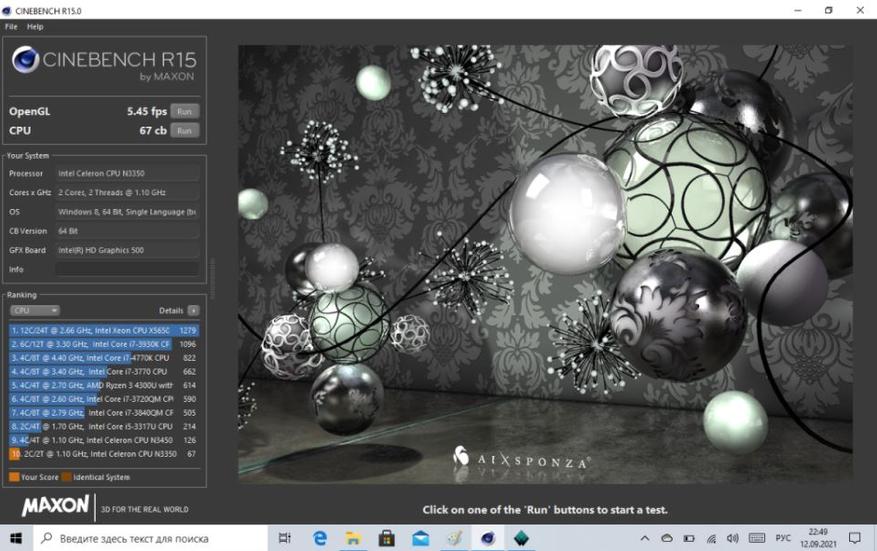The image size is (877, 551).
Task: Click the Info text field
Action: click(126, 269)
